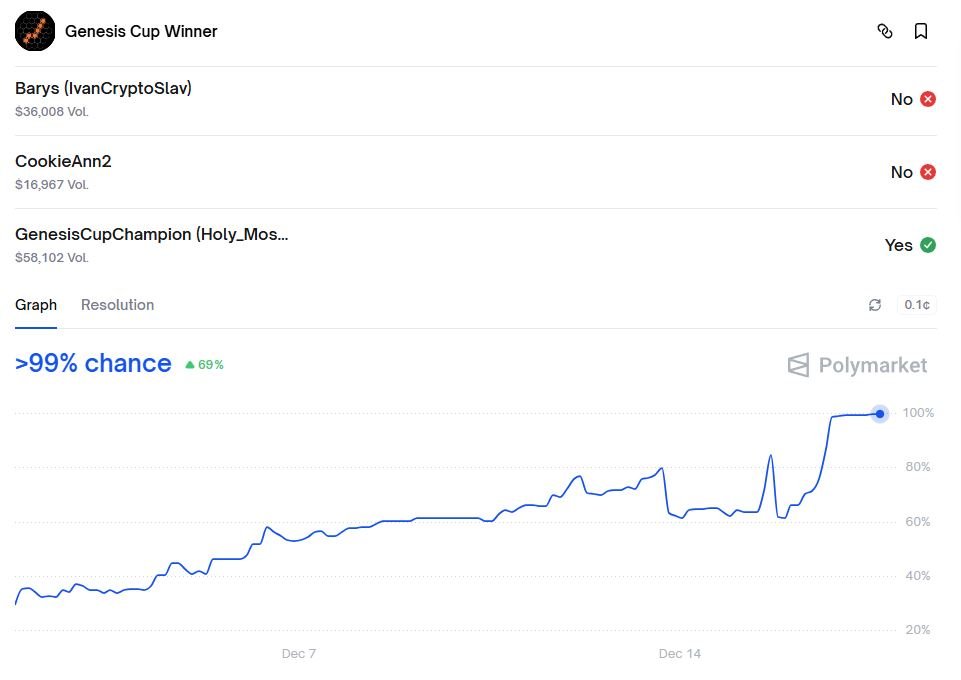Click the green 69% up-arrow indicator
The height and width of the screenshot is (680, 961).
coord(204,365)
